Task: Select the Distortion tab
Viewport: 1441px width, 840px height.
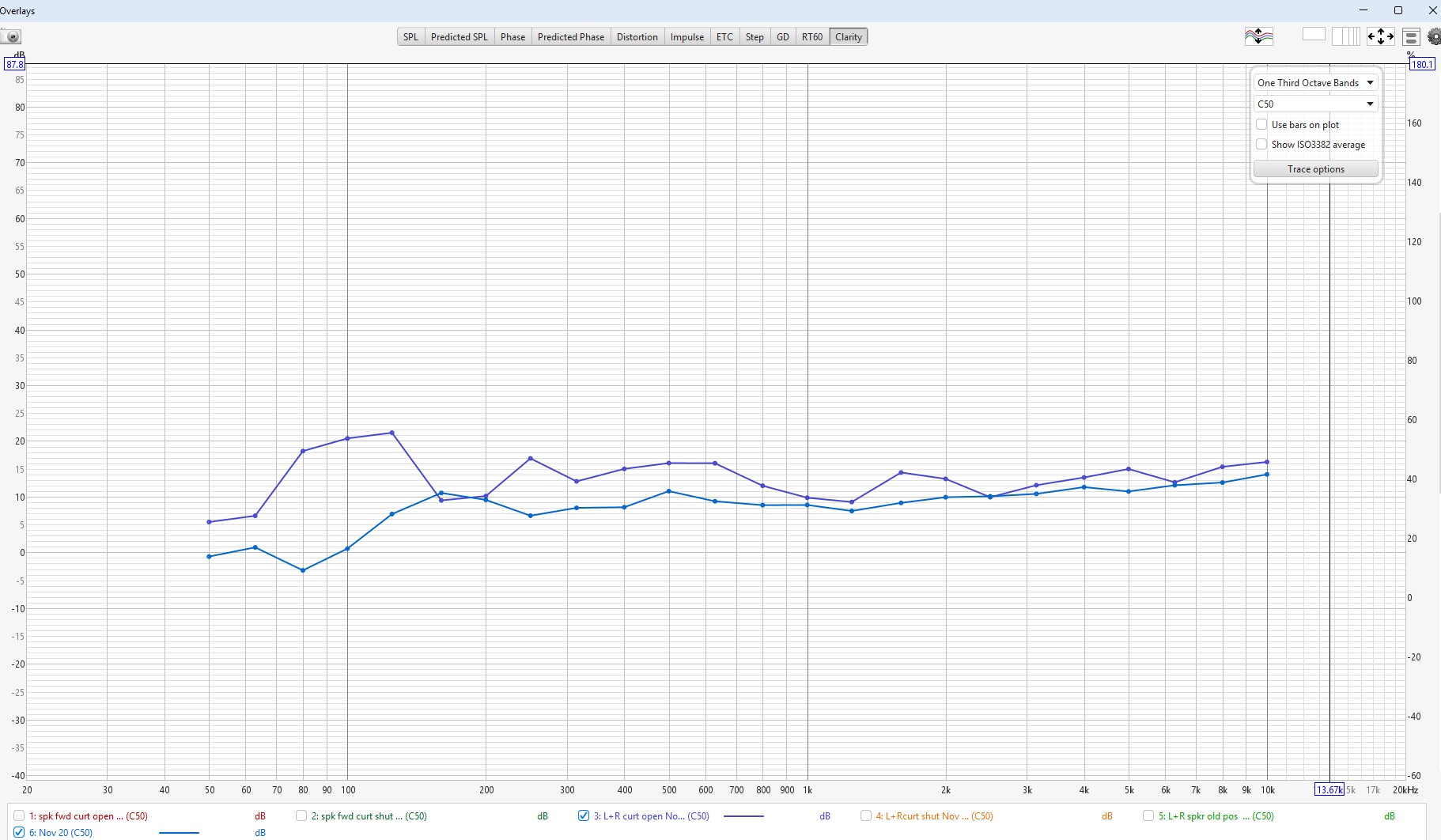Action: click(637, 37)
